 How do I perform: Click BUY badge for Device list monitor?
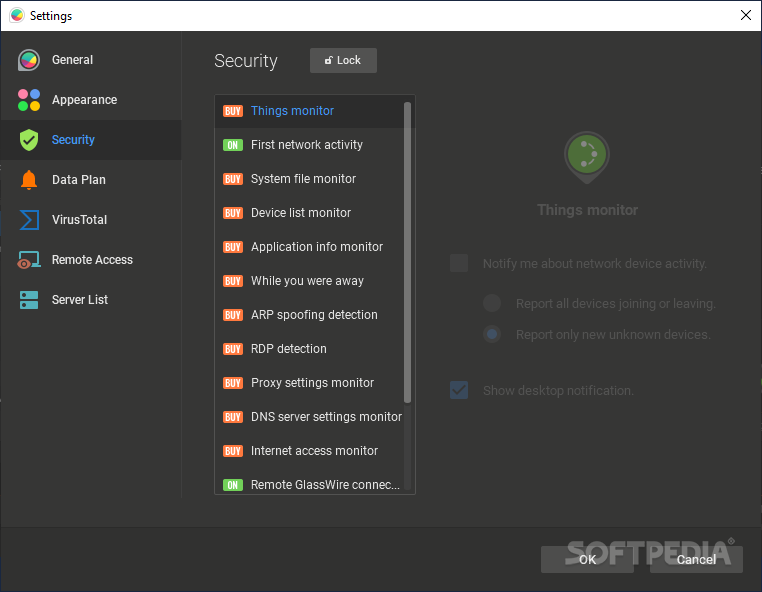233,213
